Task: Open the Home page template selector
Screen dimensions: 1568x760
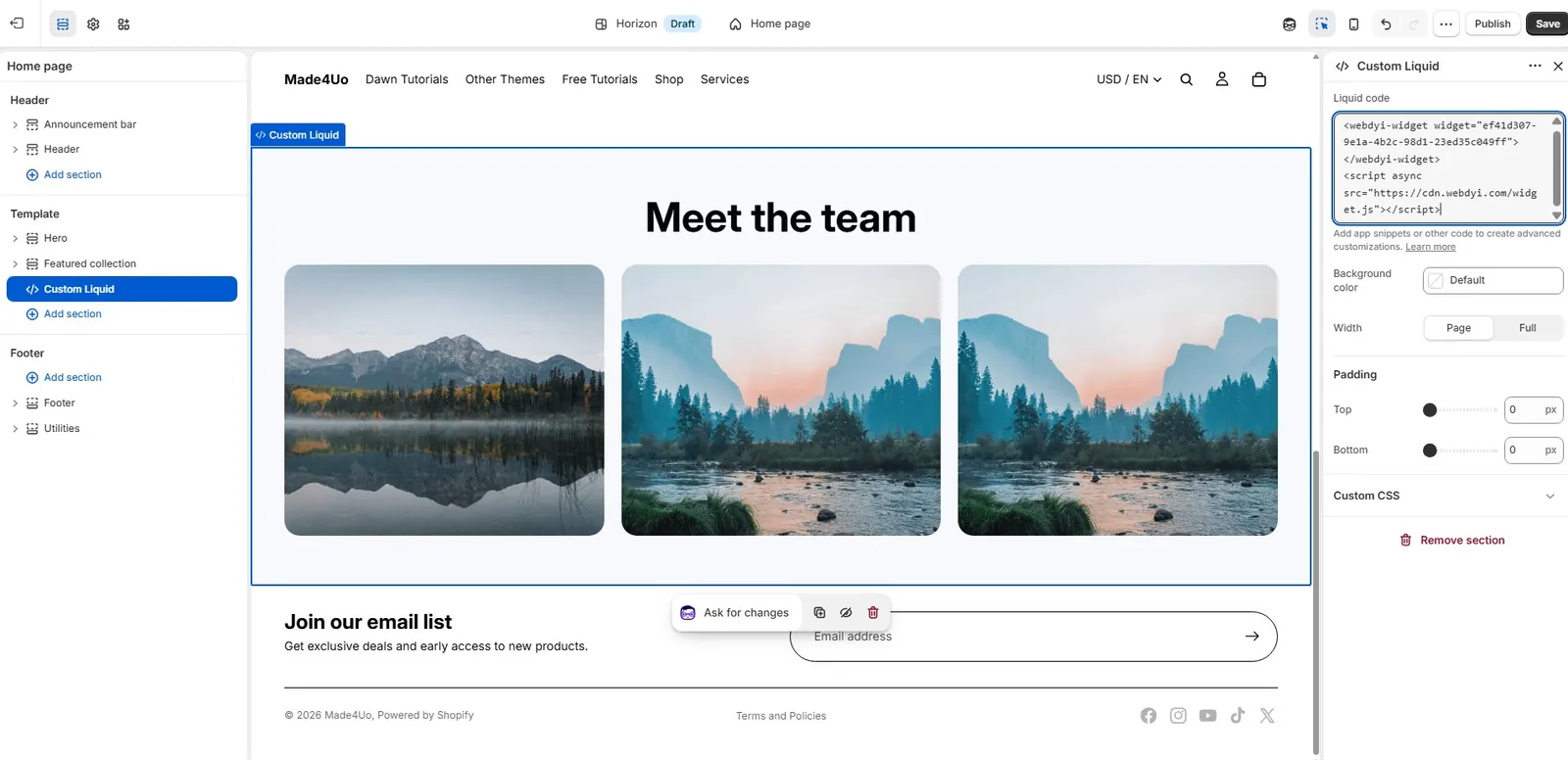Action: (769, 24)
